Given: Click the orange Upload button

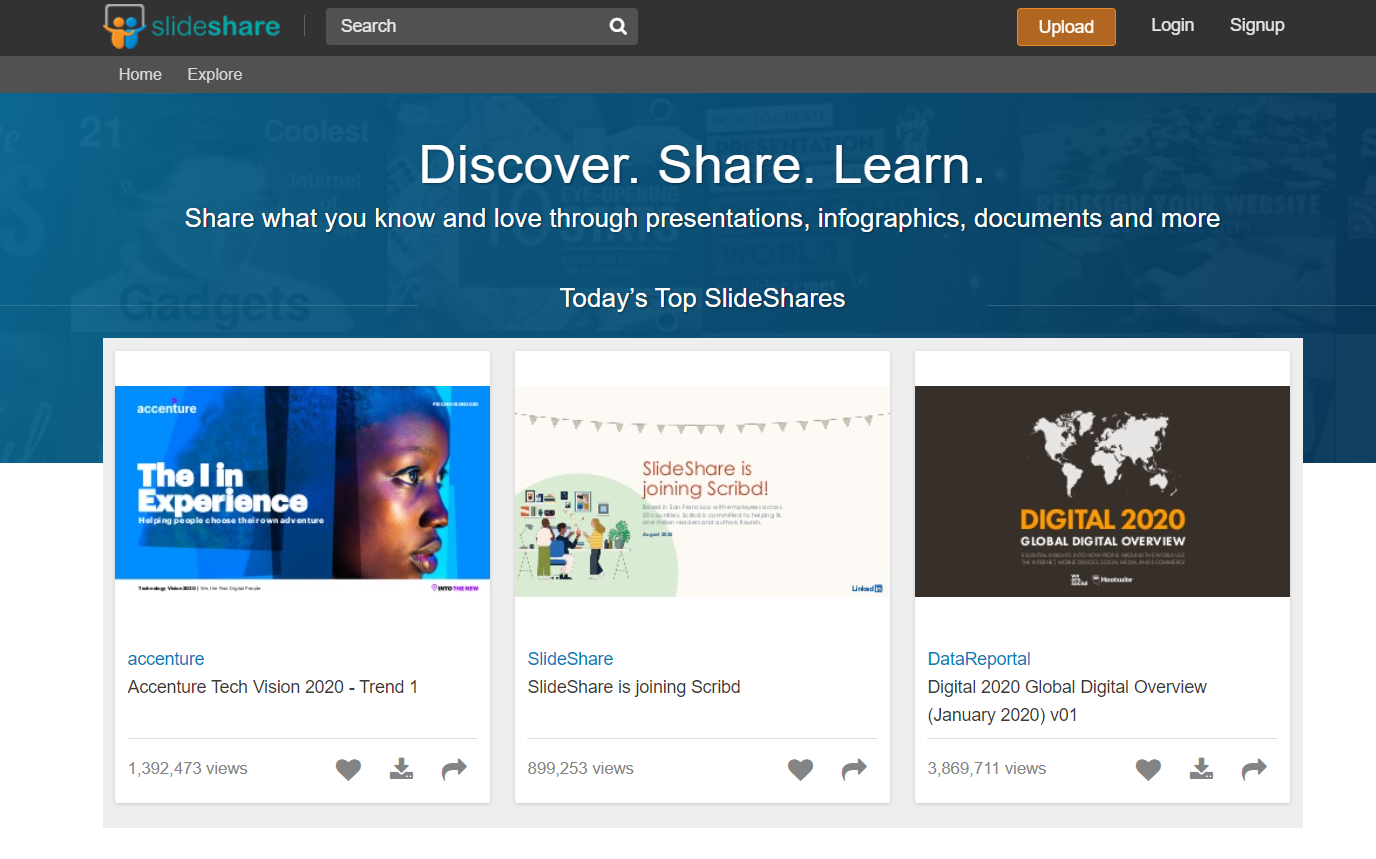Looking at the screenshot, I should tap(1066, 27).
